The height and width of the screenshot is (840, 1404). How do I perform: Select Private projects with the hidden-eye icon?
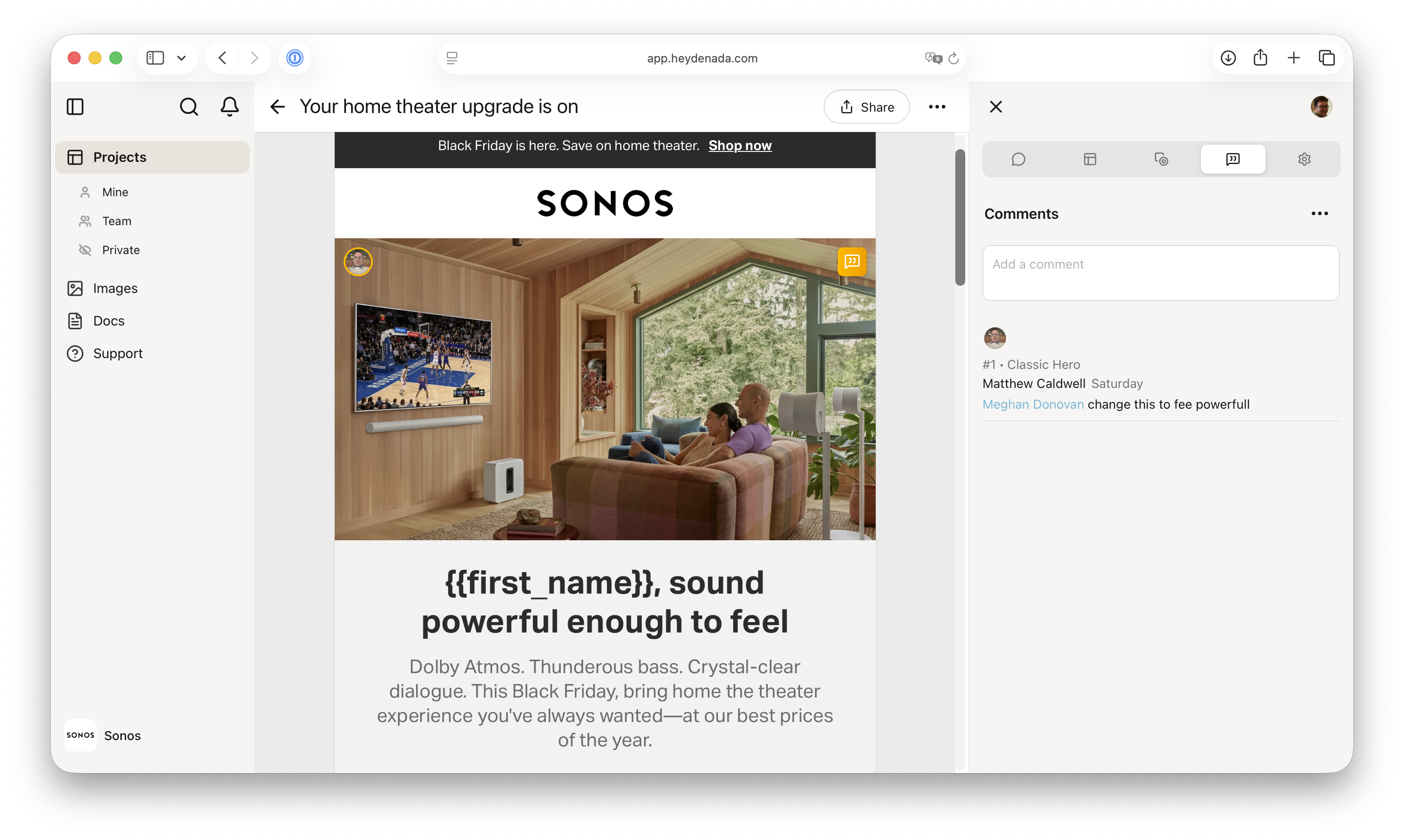point(121,250)
